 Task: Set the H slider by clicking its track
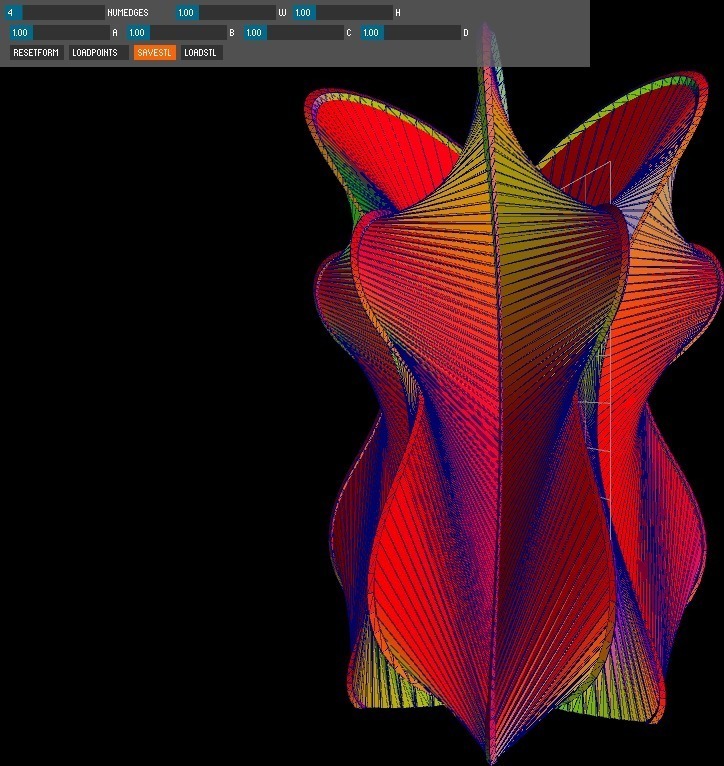[342, 13]
